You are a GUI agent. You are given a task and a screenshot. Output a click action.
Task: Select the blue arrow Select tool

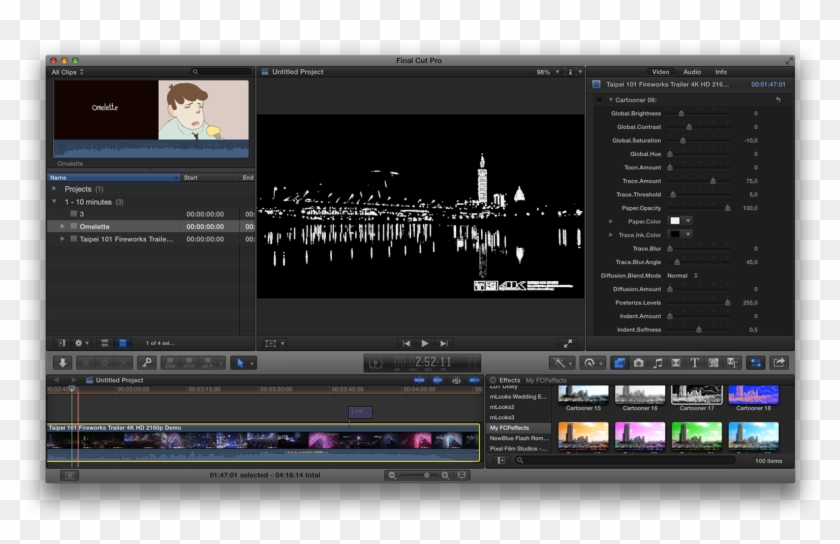point(241,363)
